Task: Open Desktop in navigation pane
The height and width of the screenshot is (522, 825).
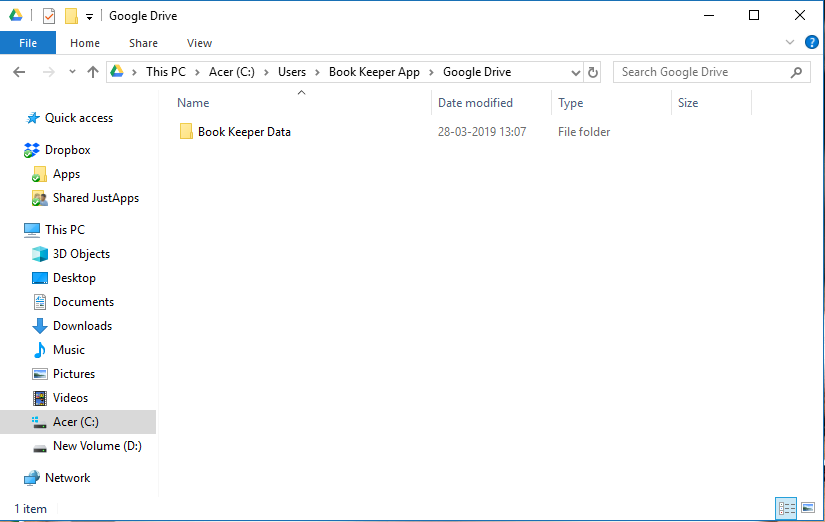Action: (74, 278)
